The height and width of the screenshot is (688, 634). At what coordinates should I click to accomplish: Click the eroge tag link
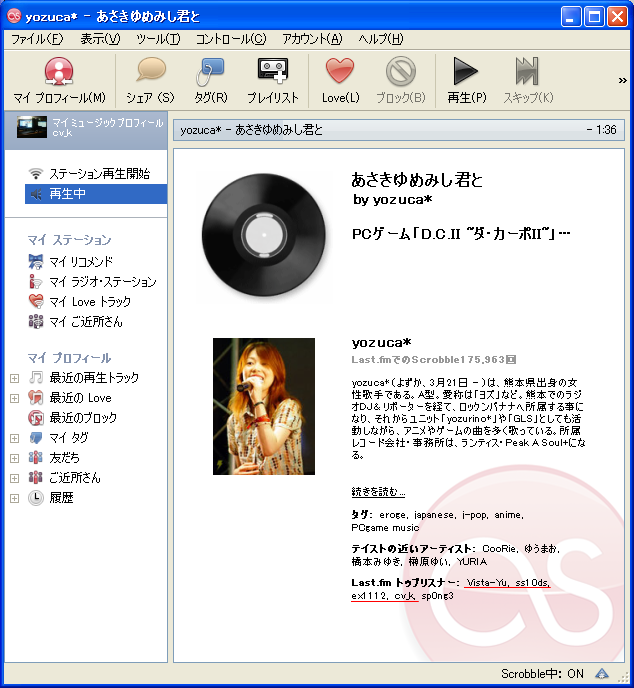click(x=394, y=515)
